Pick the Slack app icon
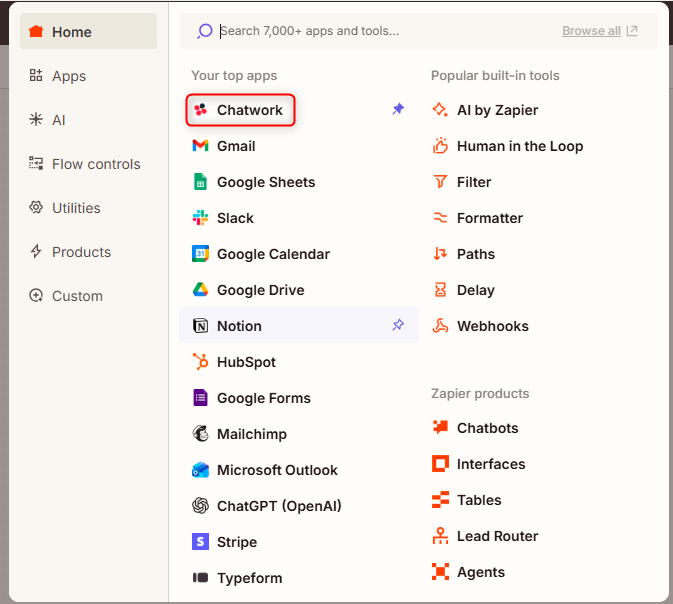The width and height of the screenshot is (673, 604). coord(200,218)
